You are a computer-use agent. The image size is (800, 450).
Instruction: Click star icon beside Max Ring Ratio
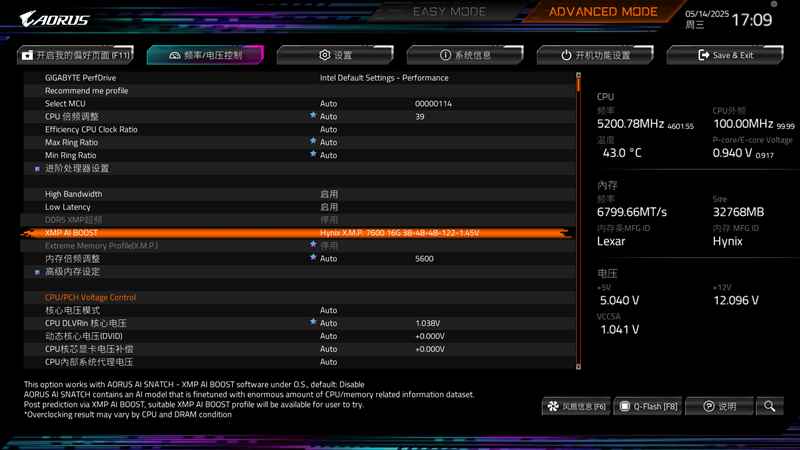pyautogui.click(x=313, y=141)
